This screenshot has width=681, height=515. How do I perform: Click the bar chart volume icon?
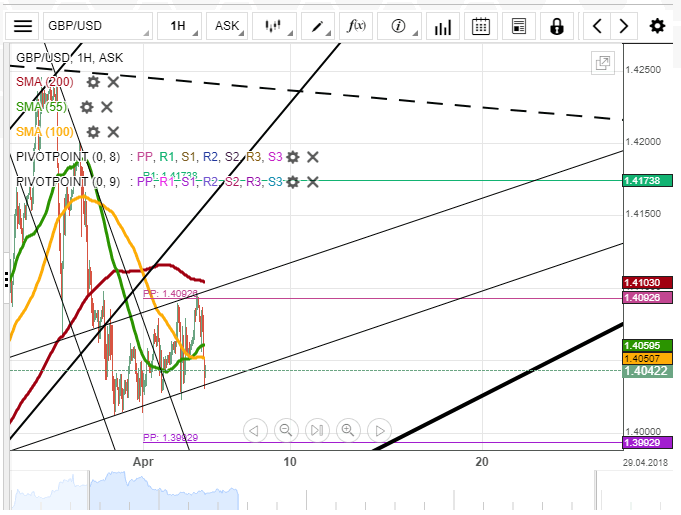[443, 26]
